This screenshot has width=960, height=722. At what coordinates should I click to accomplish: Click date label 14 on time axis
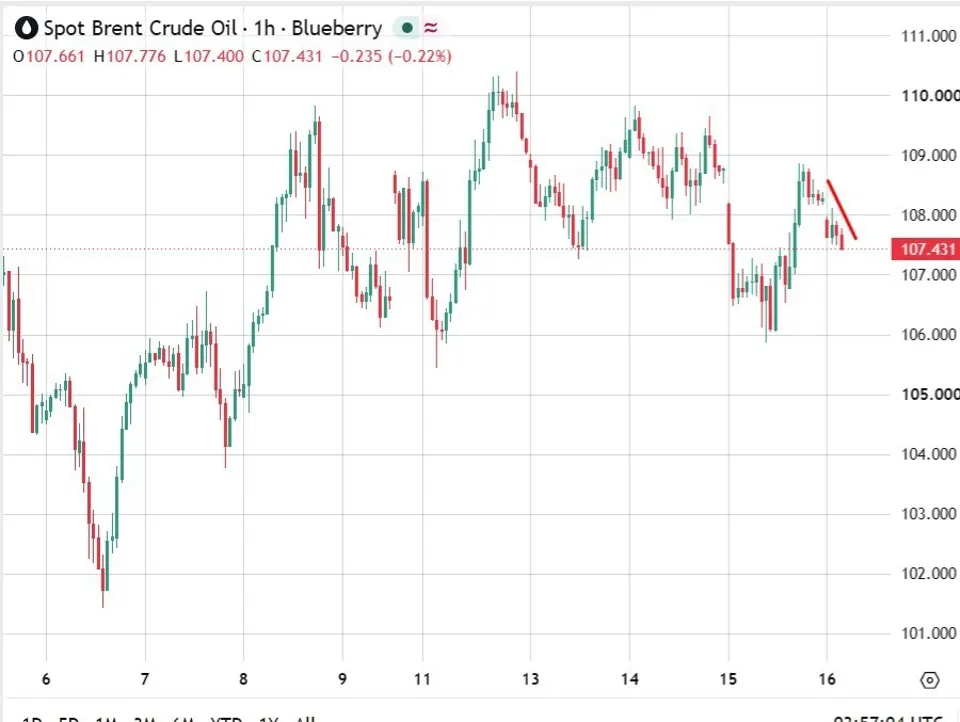pos(629,679)
